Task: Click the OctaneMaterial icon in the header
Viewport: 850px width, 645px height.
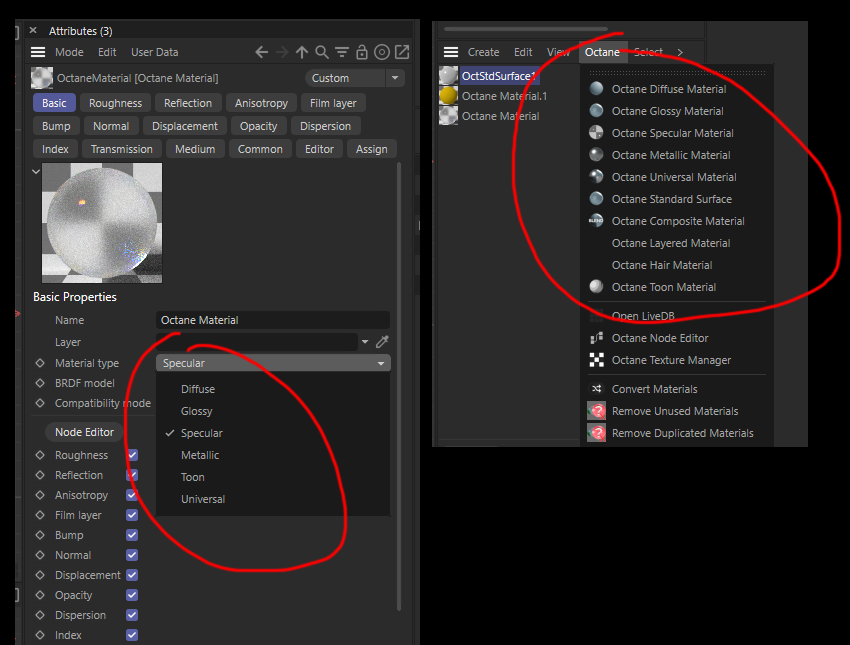Action: coord(42,78)
